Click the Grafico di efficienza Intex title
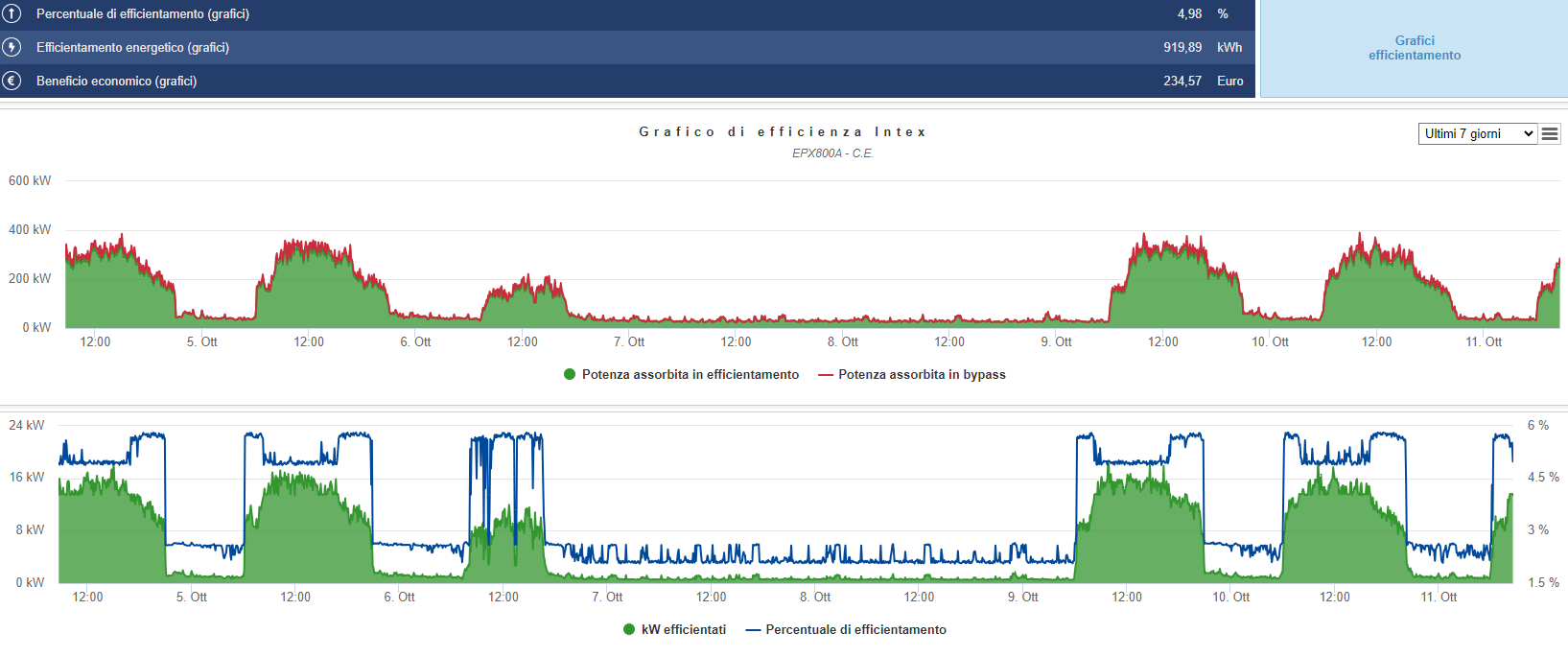Screen dimensions: 1568x657 pos(783,132)
